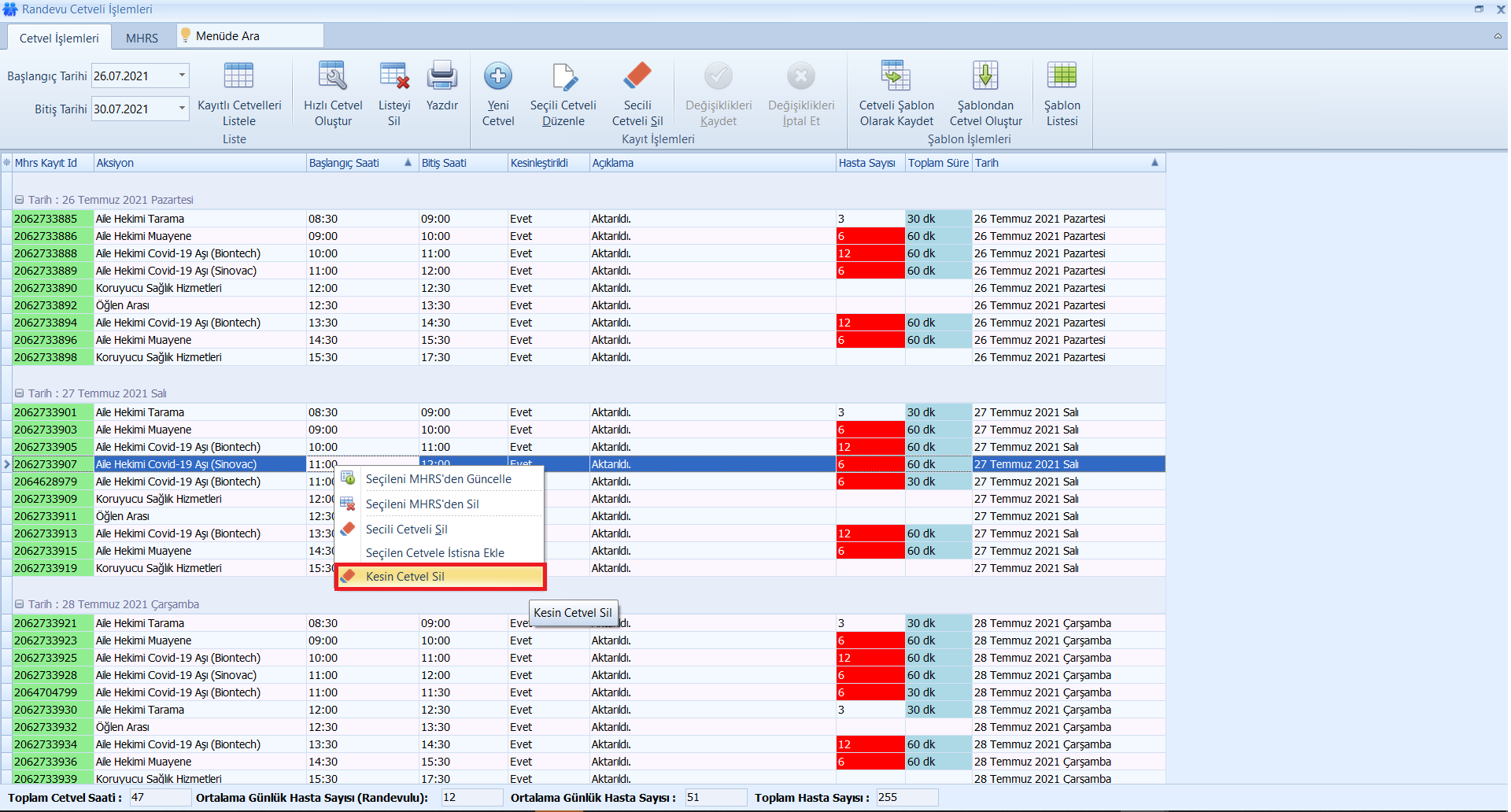Open the Bitiş Tarihi date dropdown
The width and height of the screenshot is (1511, 812).
point(182,109)
